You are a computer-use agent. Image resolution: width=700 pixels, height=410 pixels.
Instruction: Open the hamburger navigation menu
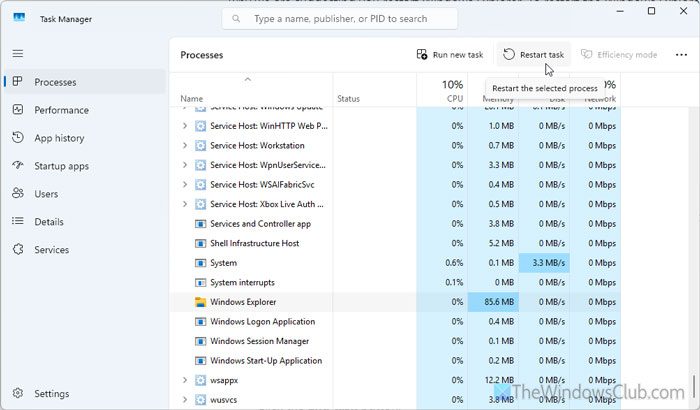click(18, 53)
